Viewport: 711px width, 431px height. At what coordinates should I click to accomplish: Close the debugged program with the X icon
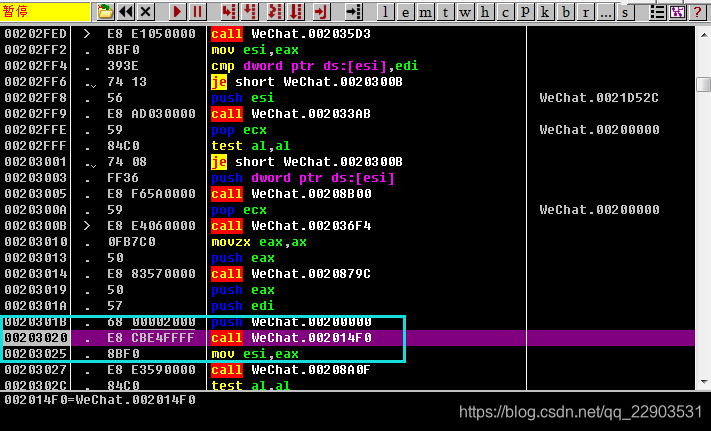click(146, 11)
